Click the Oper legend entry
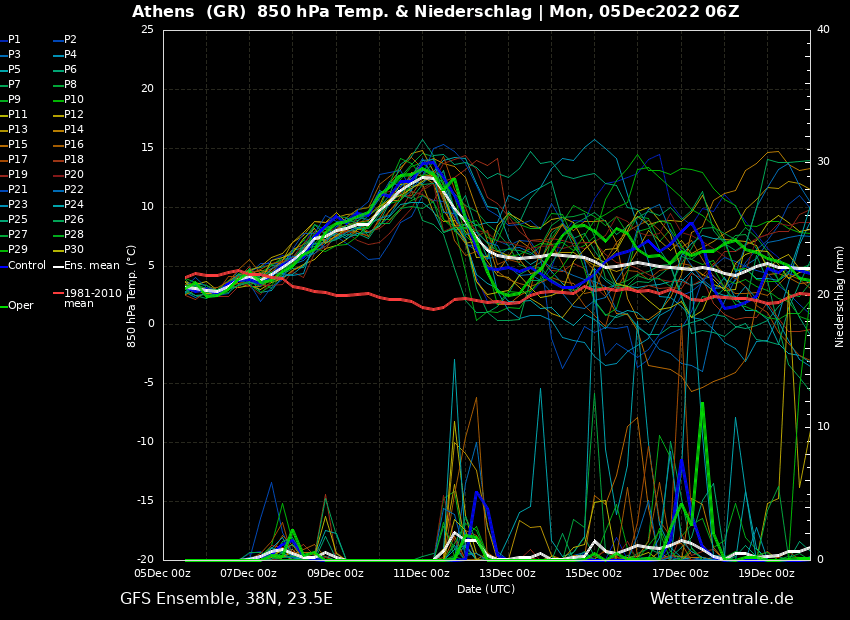 [x=21, y=306]
